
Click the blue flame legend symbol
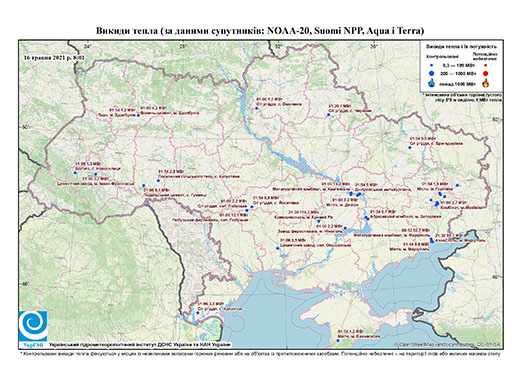pos(432,83)
